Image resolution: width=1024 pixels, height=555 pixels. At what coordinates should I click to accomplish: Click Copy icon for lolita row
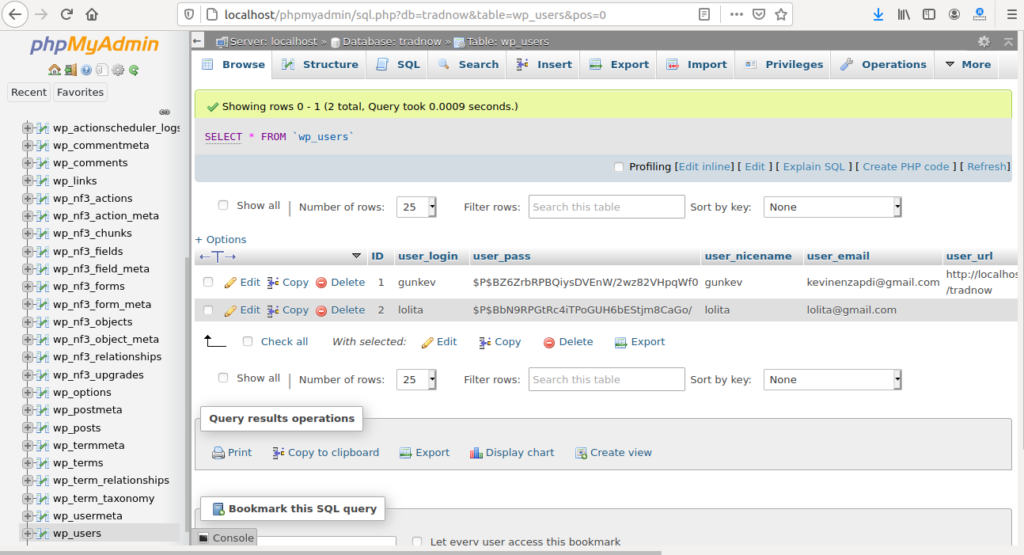point(273,310)
